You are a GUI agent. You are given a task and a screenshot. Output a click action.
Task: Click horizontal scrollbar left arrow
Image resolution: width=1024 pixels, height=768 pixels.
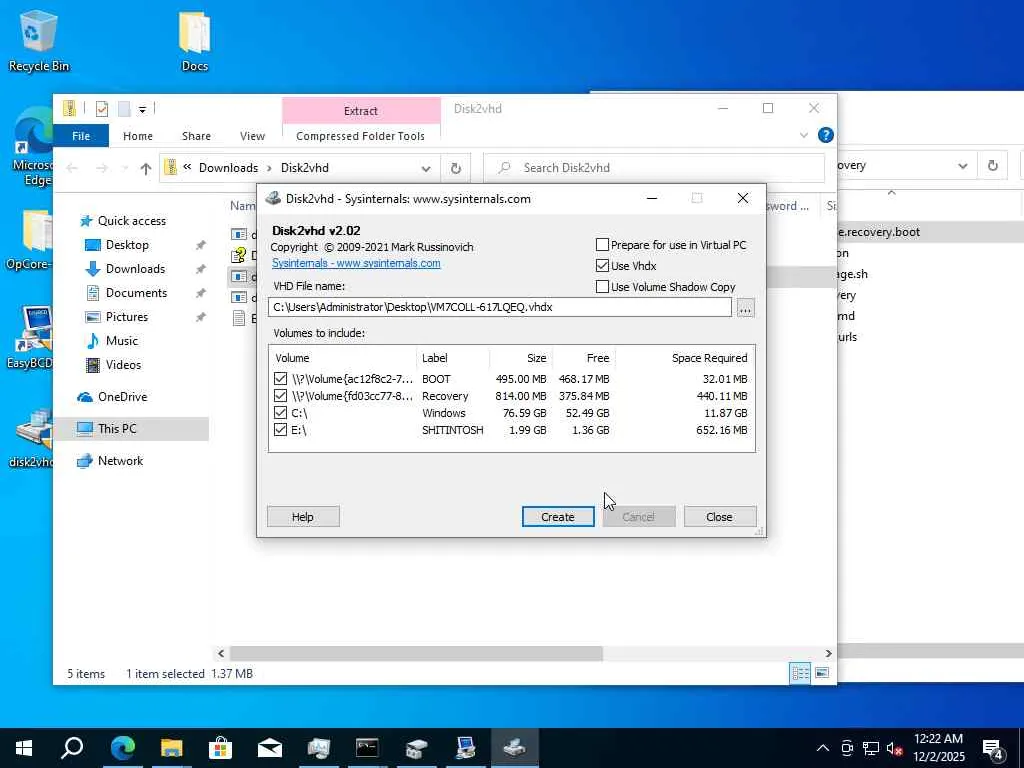pyautogui.click(x=221, y=653)
